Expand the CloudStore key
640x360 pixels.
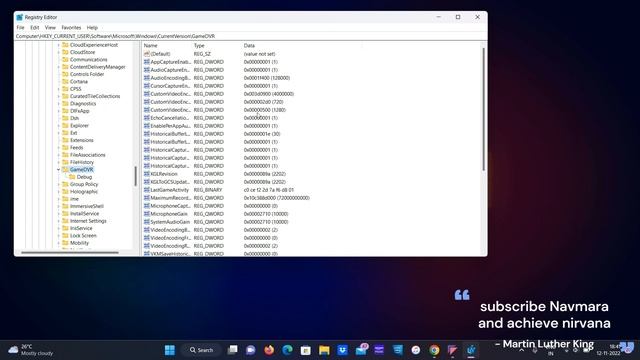[x=58, y=52]
